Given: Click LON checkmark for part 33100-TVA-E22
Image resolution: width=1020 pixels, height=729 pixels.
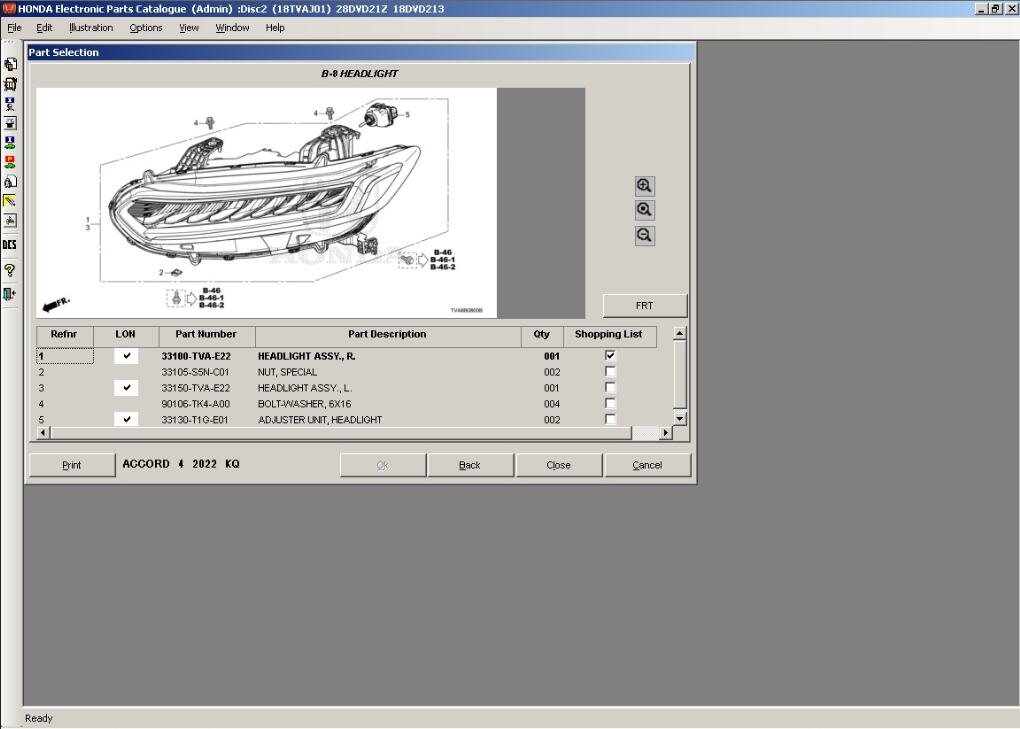Looking at the screenshot, I should click(x=126, y=356).
